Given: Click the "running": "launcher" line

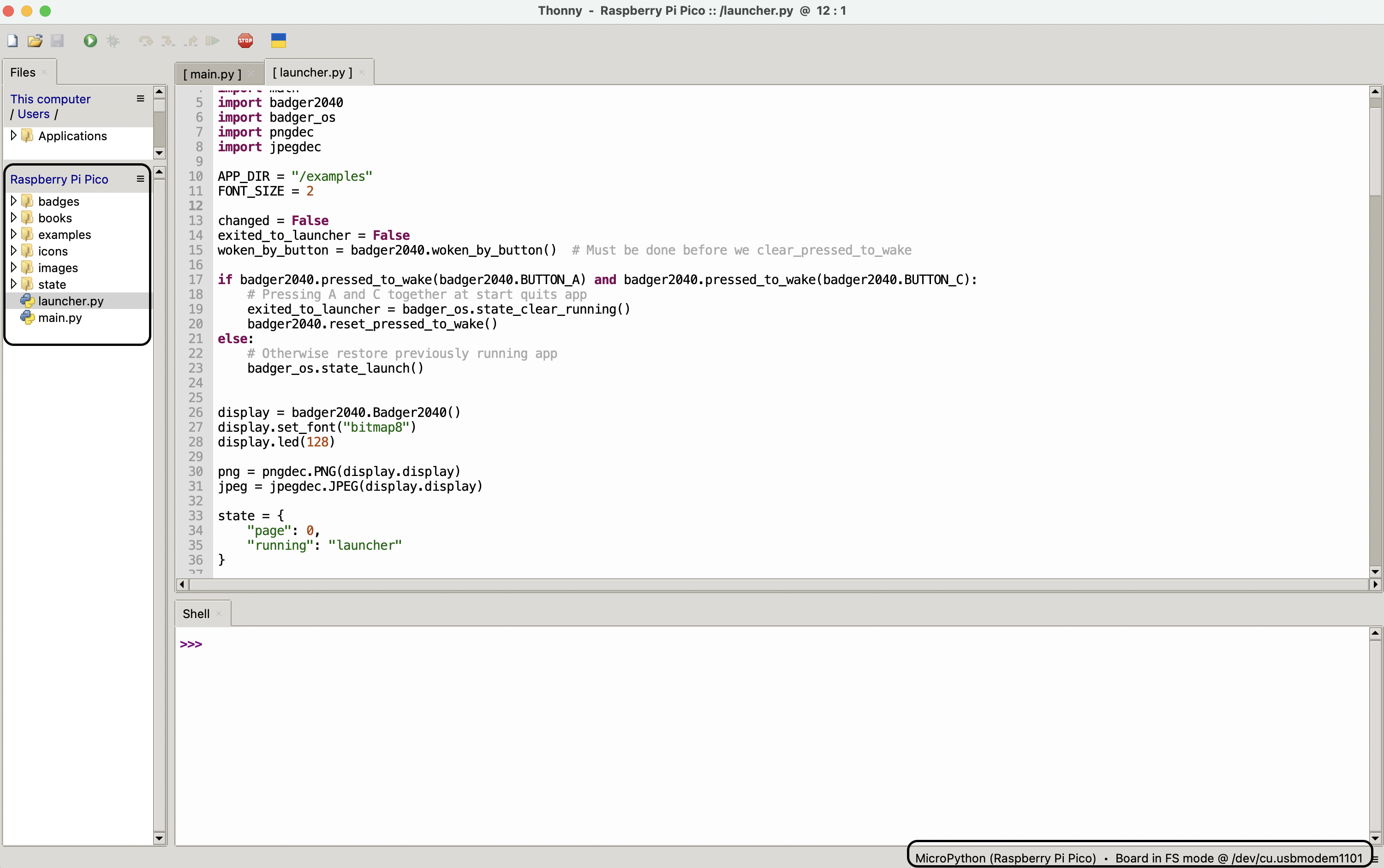Looking at the screenshot, I should click(324, 545).
